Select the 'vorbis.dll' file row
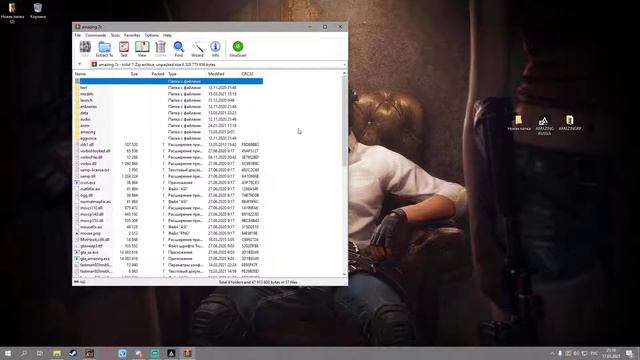640x360 pixels. 169,163
